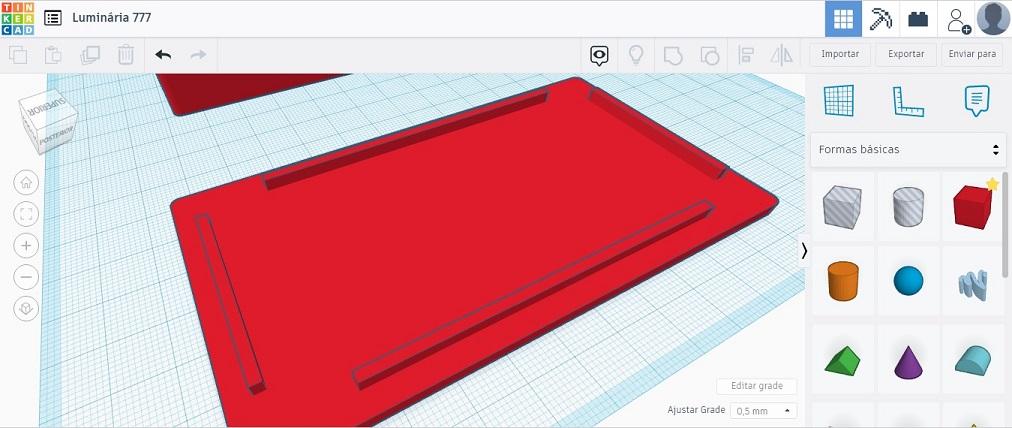Viewport: 1012px width, 428px height.
Task: Pick the blue Sphere shape
Action: point(908,281)
